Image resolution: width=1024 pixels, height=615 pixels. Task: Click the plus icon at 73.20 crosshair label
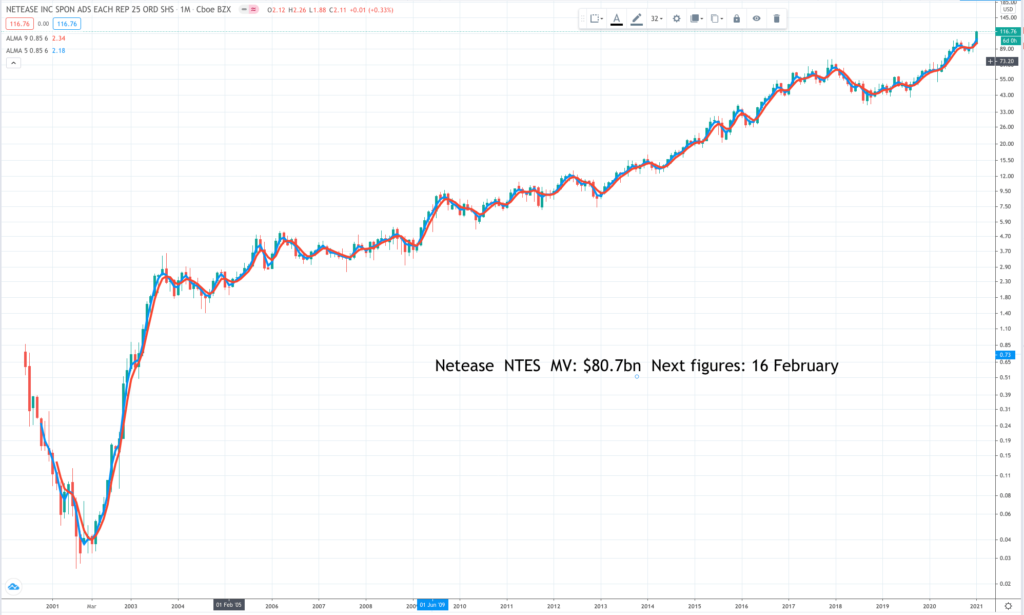[991, 61]
